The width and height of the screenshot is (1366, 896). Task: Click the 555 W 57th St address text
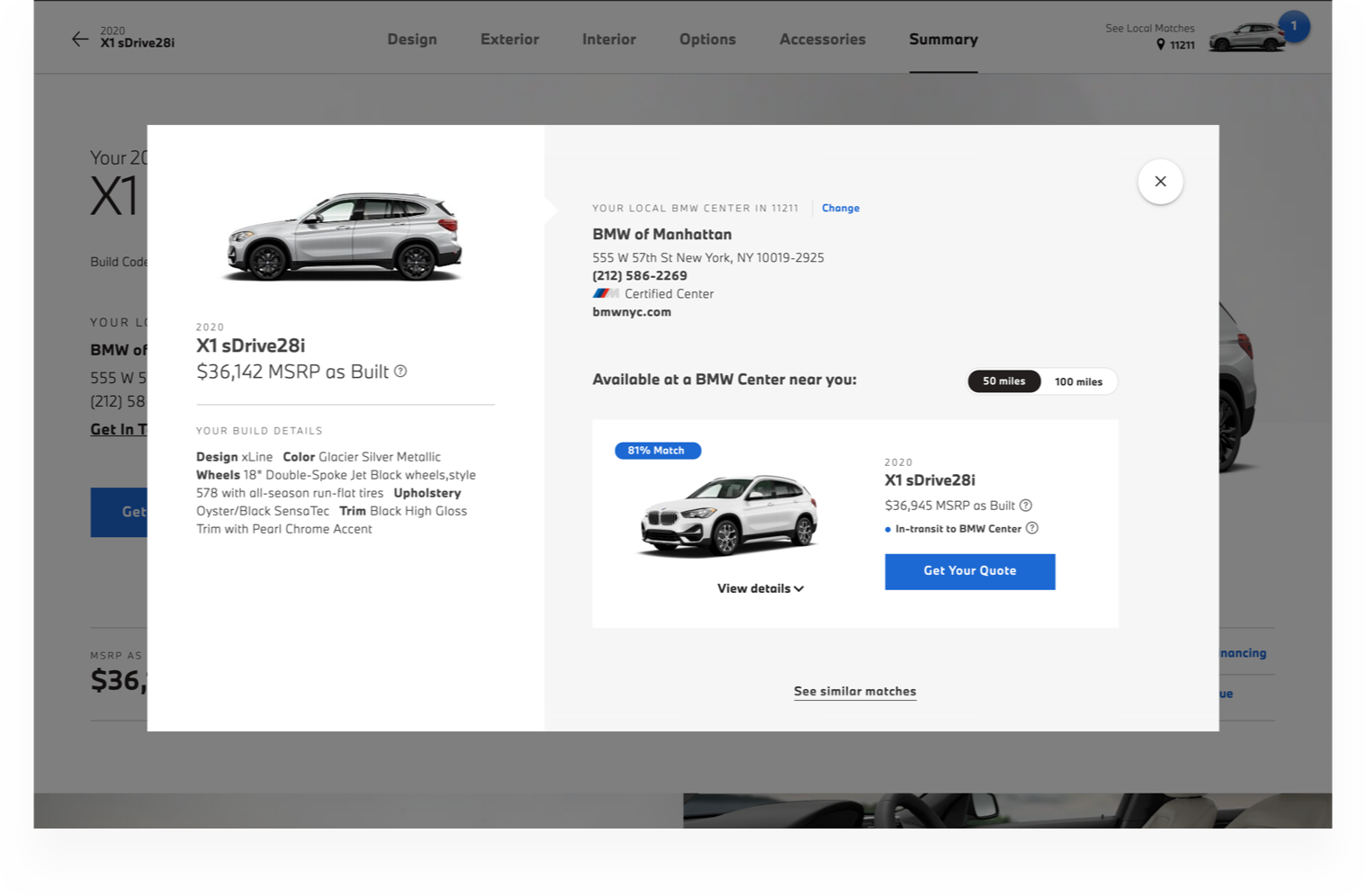click(708, 257)
